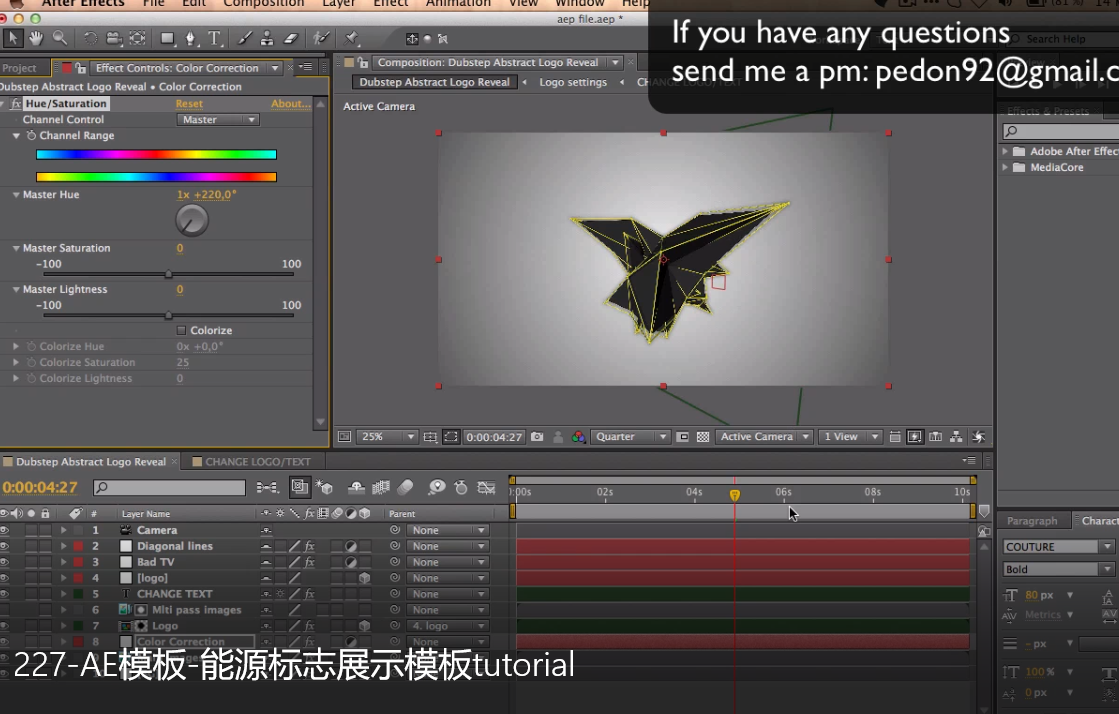Open the 1 View layout dropdown
Image resolution: width=1119 pixels, height=714 pixels.
[x=850, y=436]
